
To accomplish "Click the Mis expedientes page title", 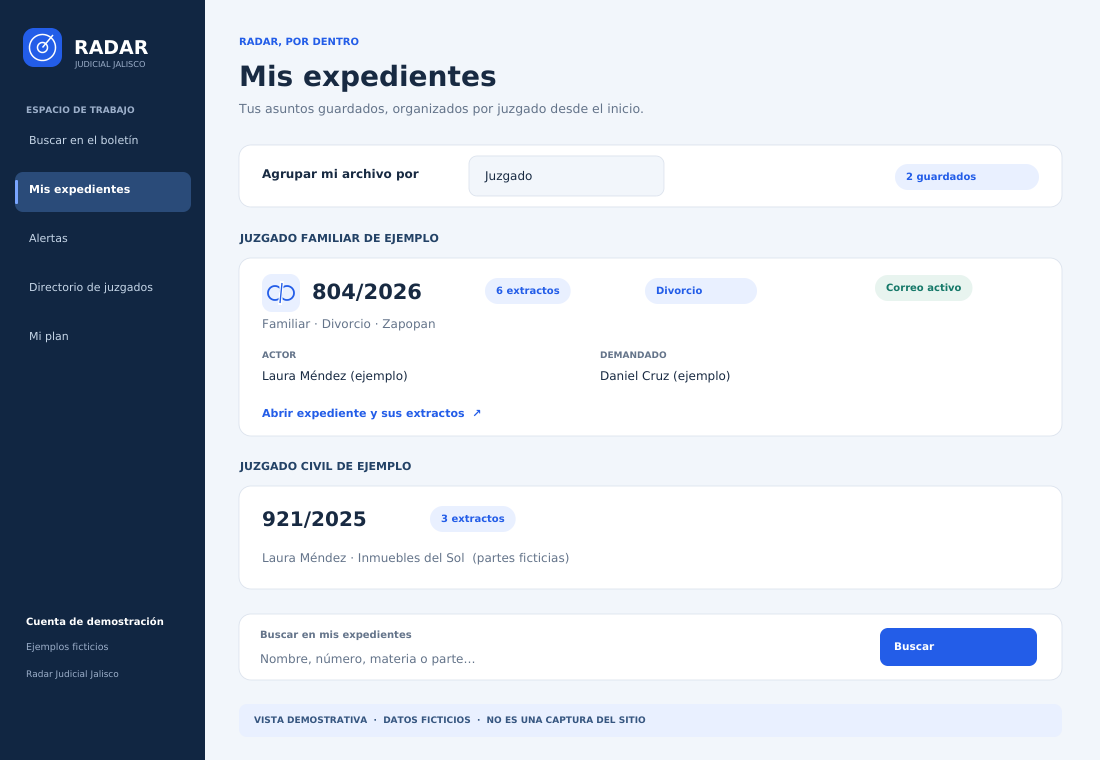I will [368, 76].
